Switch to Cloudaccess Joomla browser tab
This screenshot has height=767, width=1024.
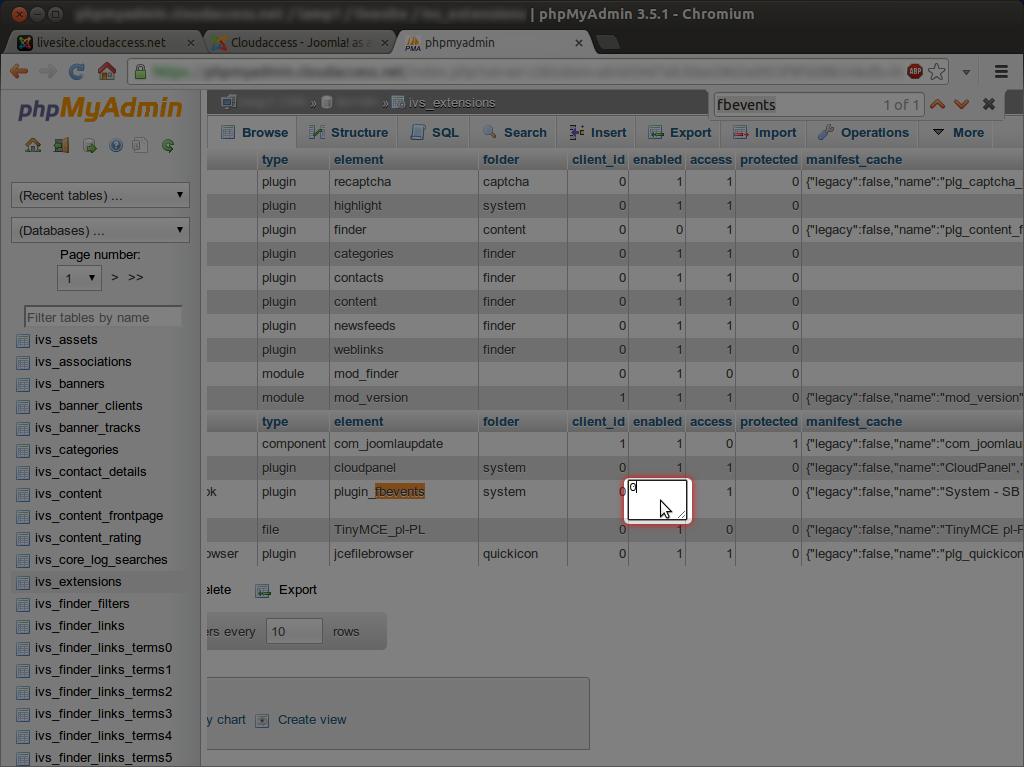(300, 42)
